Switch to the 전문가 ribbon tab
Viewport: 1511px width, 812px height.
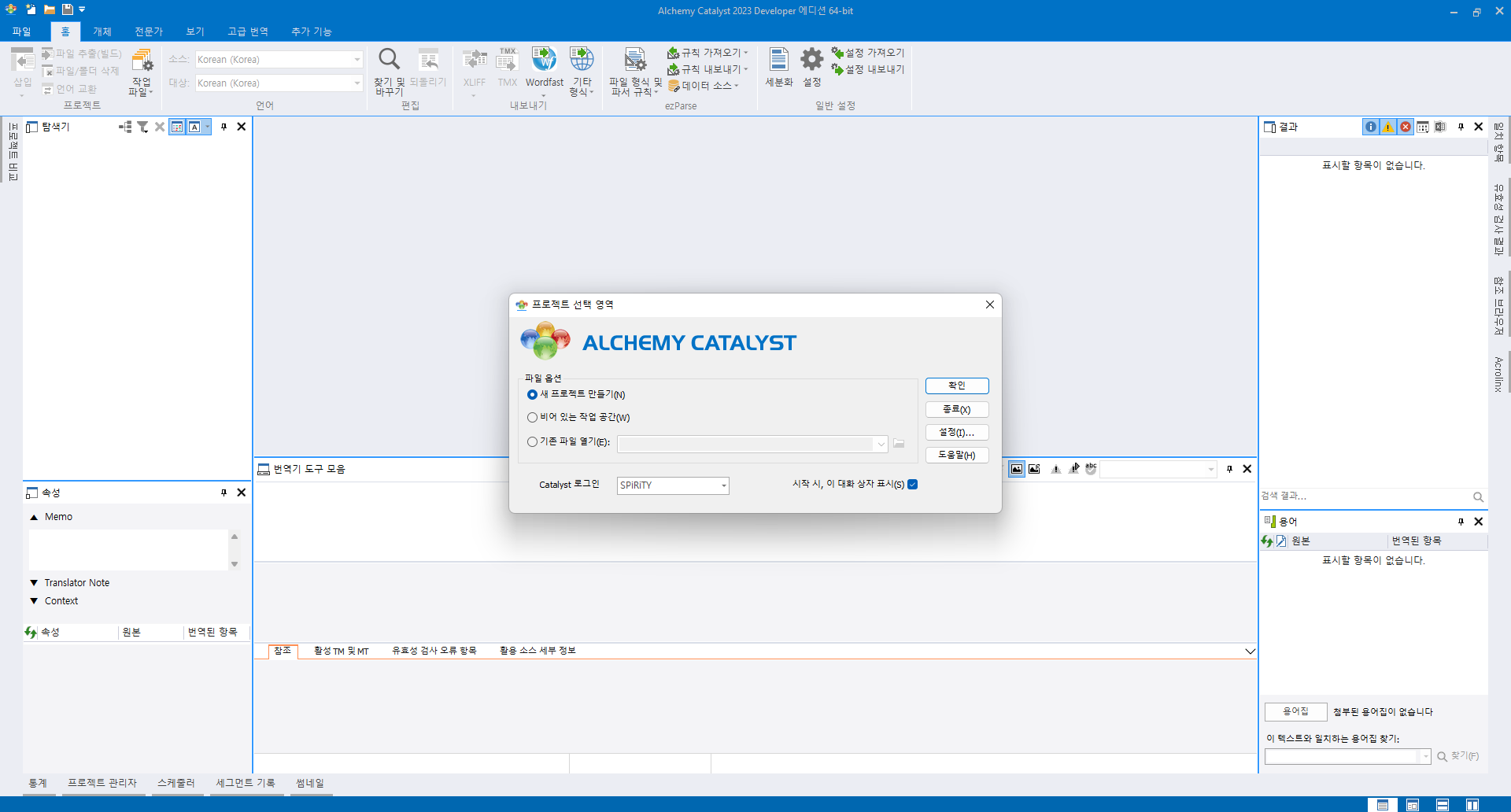coord(149,31)
